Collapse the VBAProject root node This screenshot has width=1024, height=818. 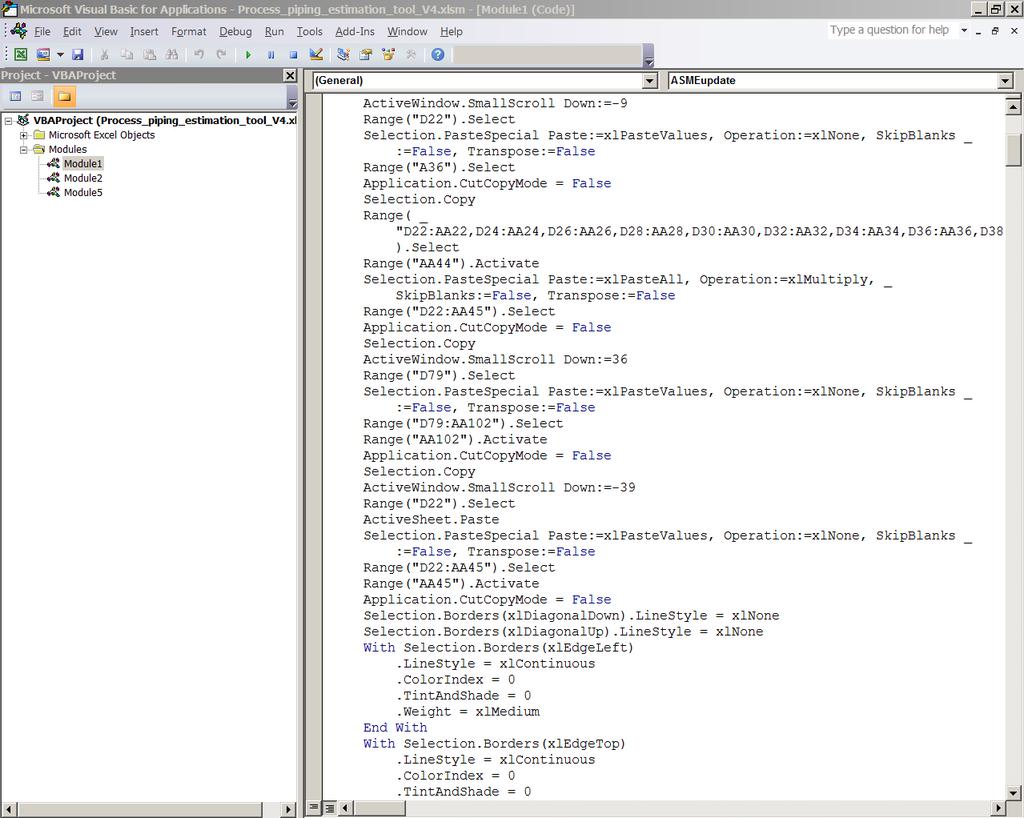pos(8,121)
